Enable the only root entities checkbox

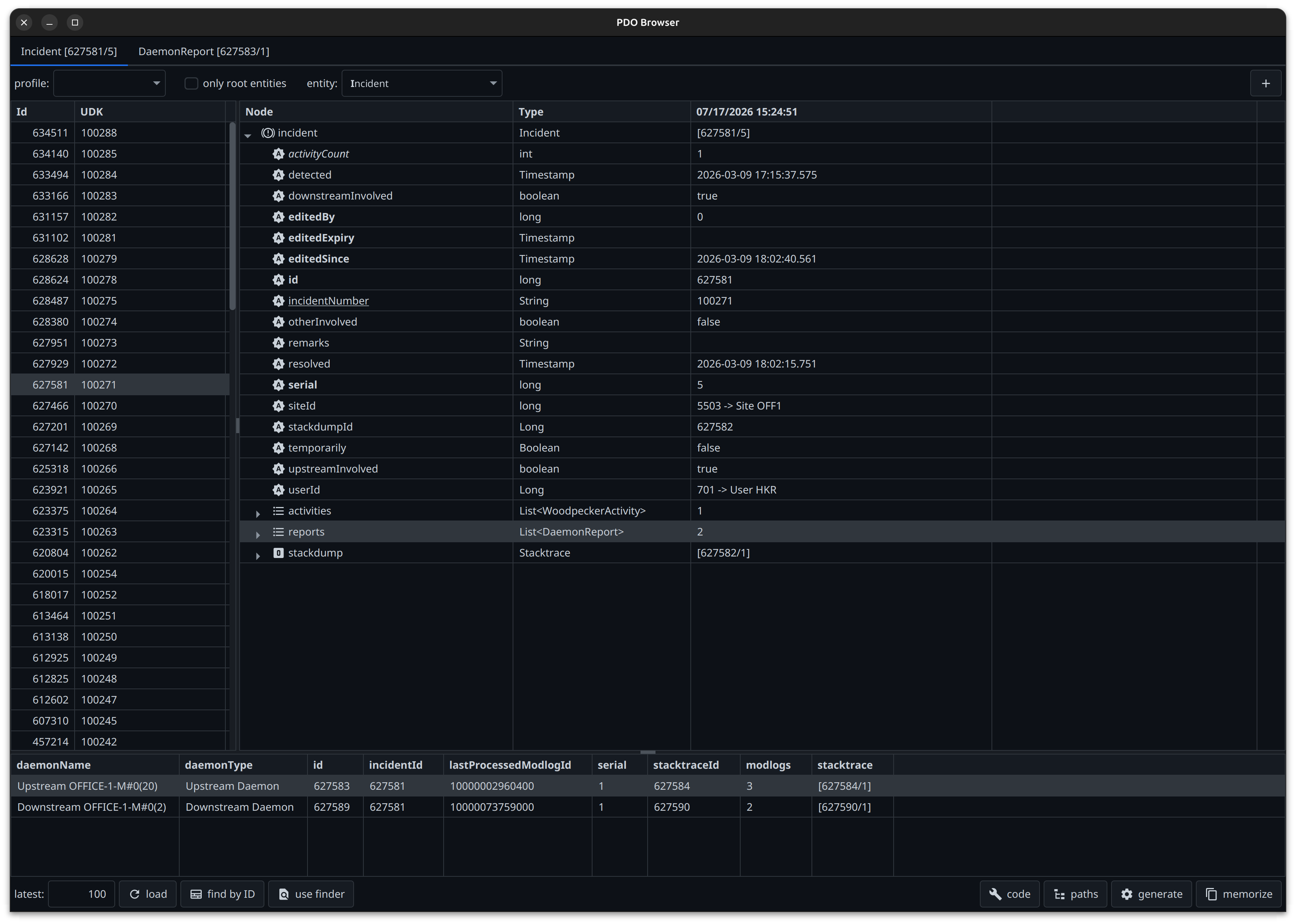click(191, 83)
